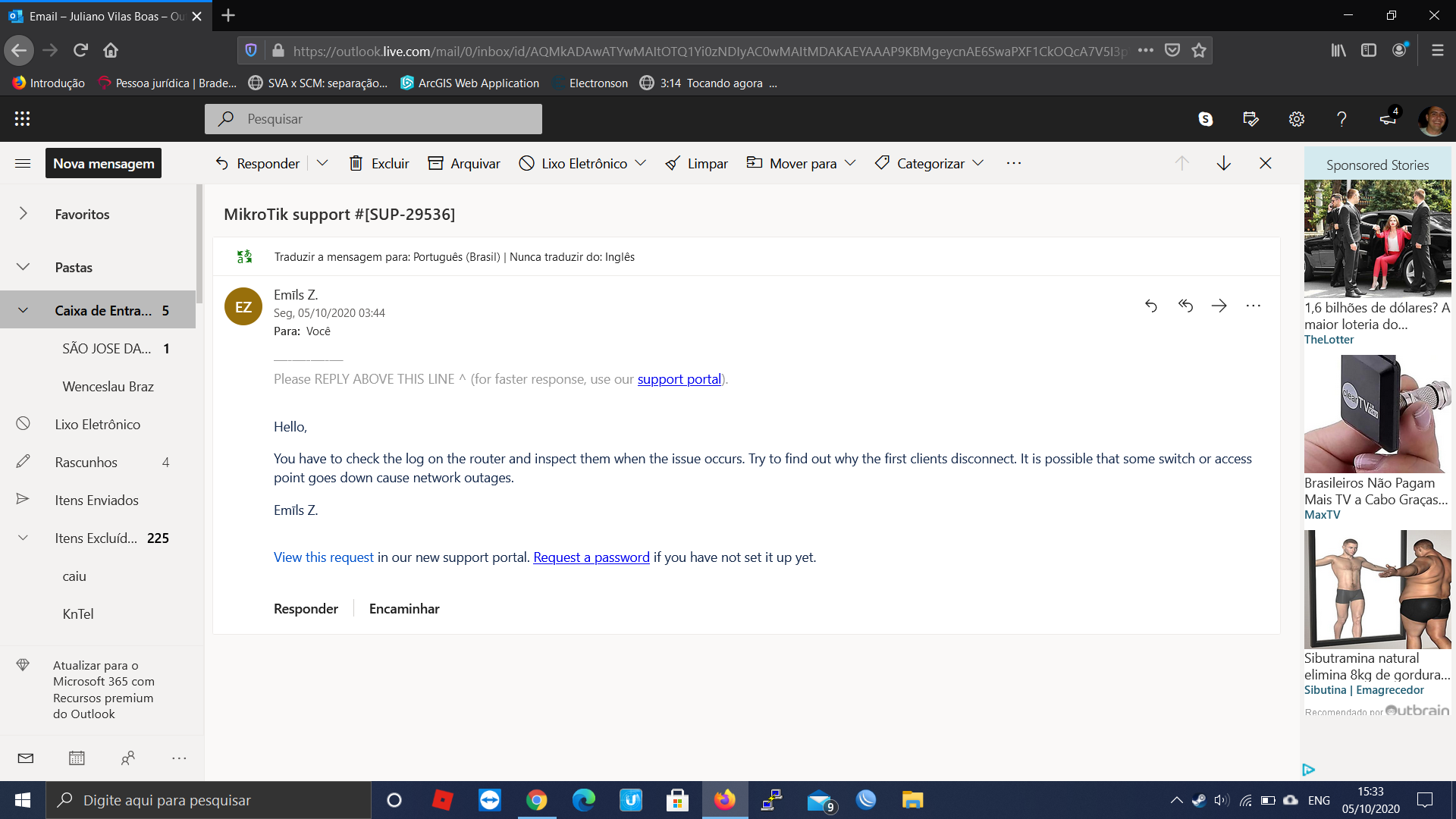Viewport: 1456px width, 819px height.
Task: Click the Nova mensagem button
Action: click(x=103, y=163)
